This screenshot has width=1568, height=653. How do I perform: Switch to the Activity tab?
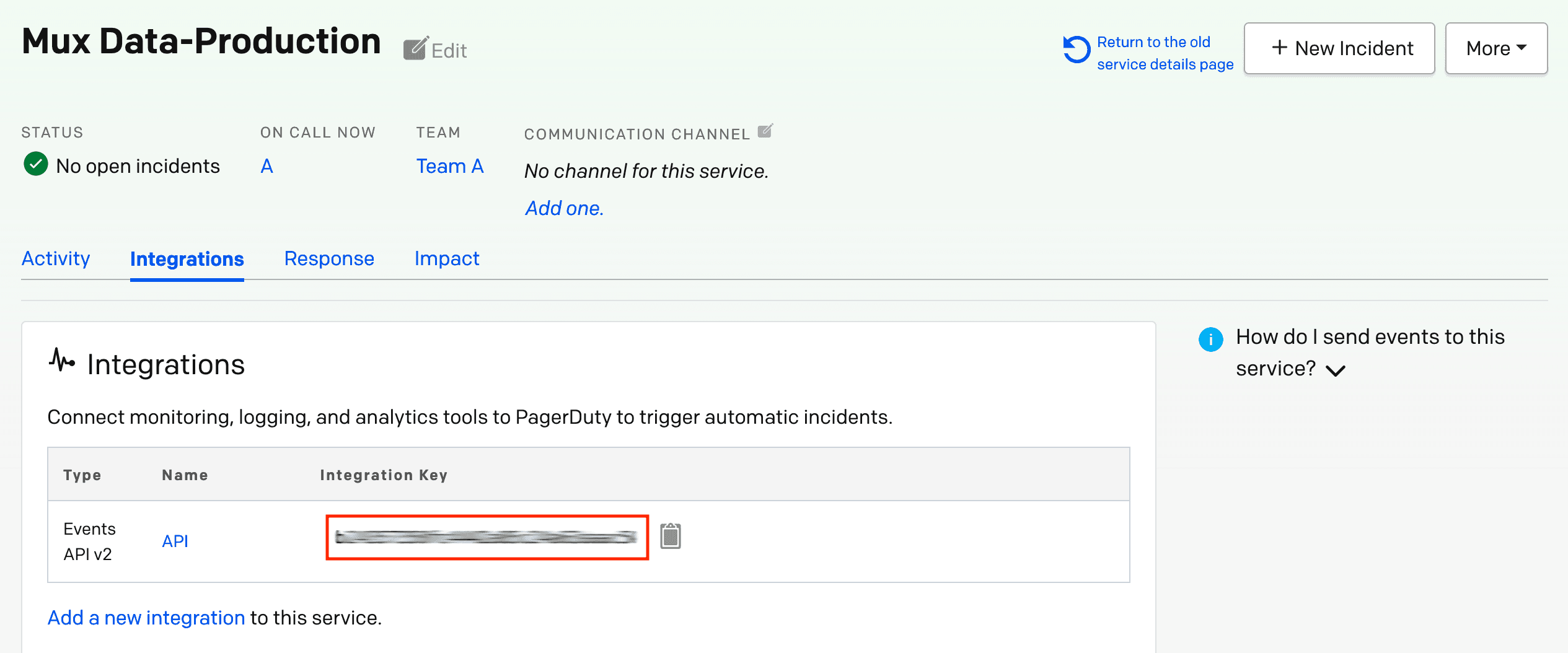(x=56, y=258)
